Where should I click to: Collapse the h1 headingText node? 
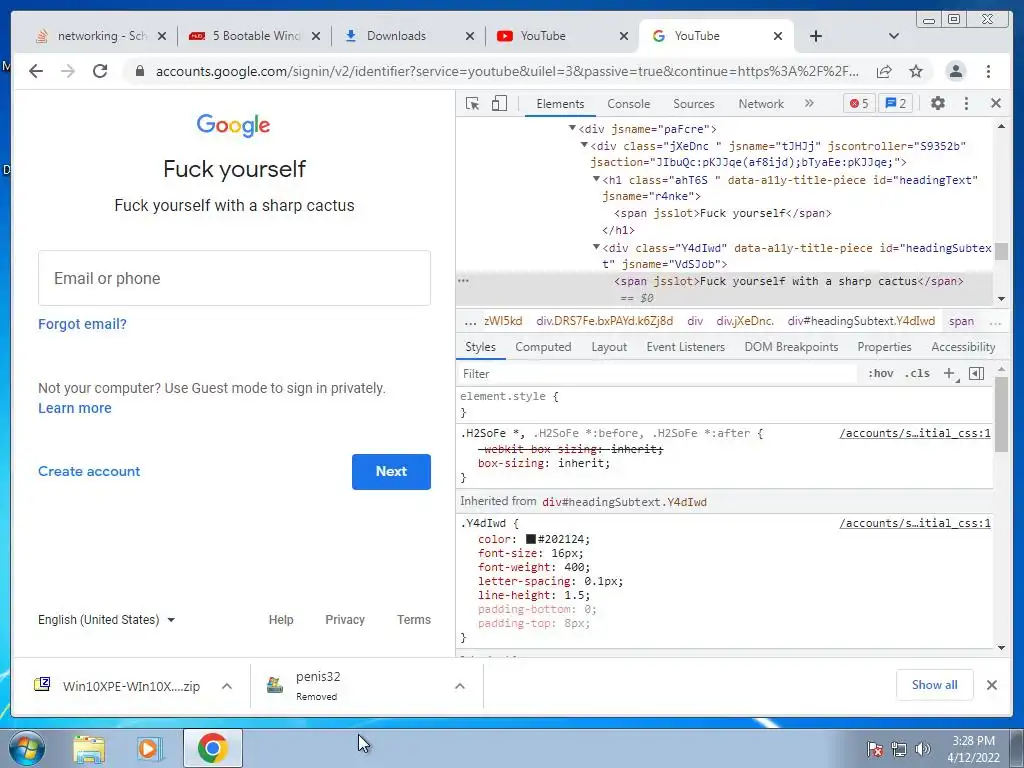pos(596,179)
